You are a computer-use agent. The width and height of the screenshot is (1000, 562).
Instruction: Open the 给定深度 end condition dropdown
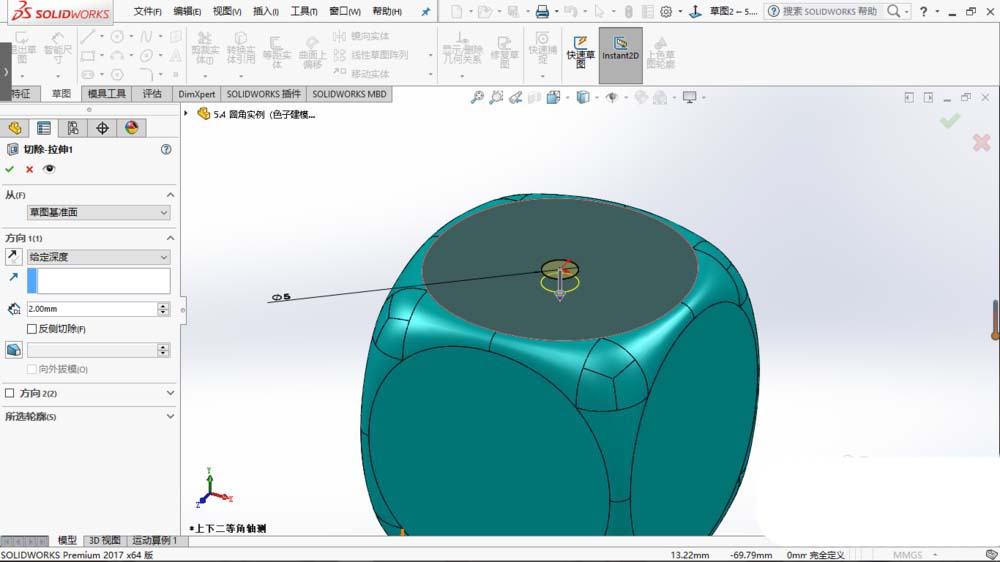(x=98, y=257)
